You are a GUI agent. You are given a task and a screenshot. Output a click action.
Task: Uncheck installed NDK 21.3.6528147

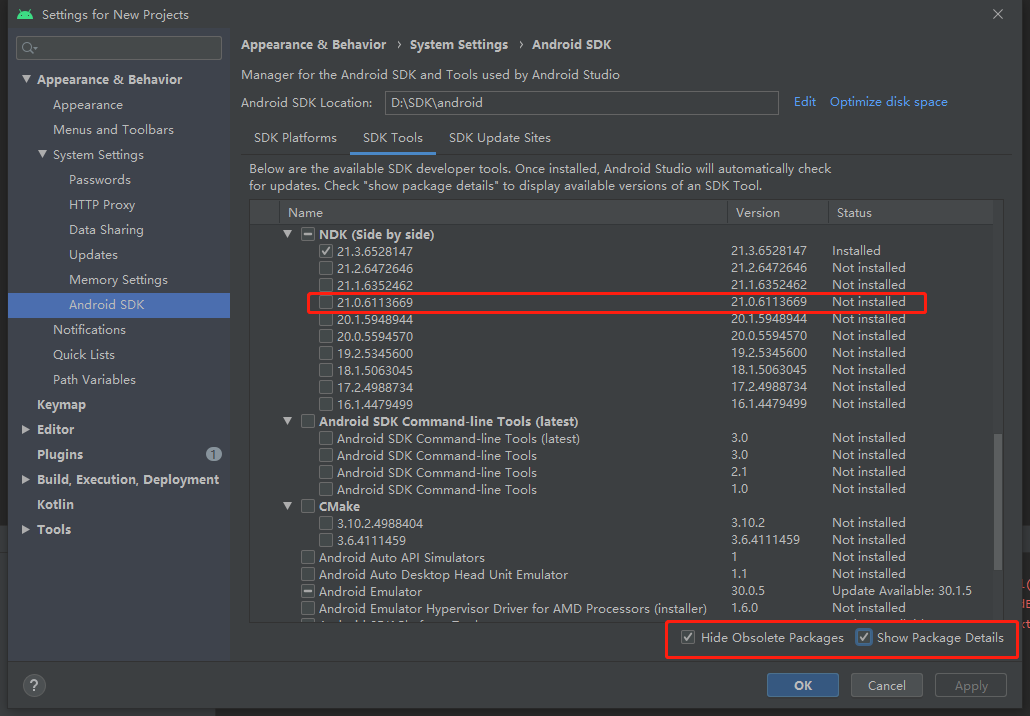click(x=325, y=251)
